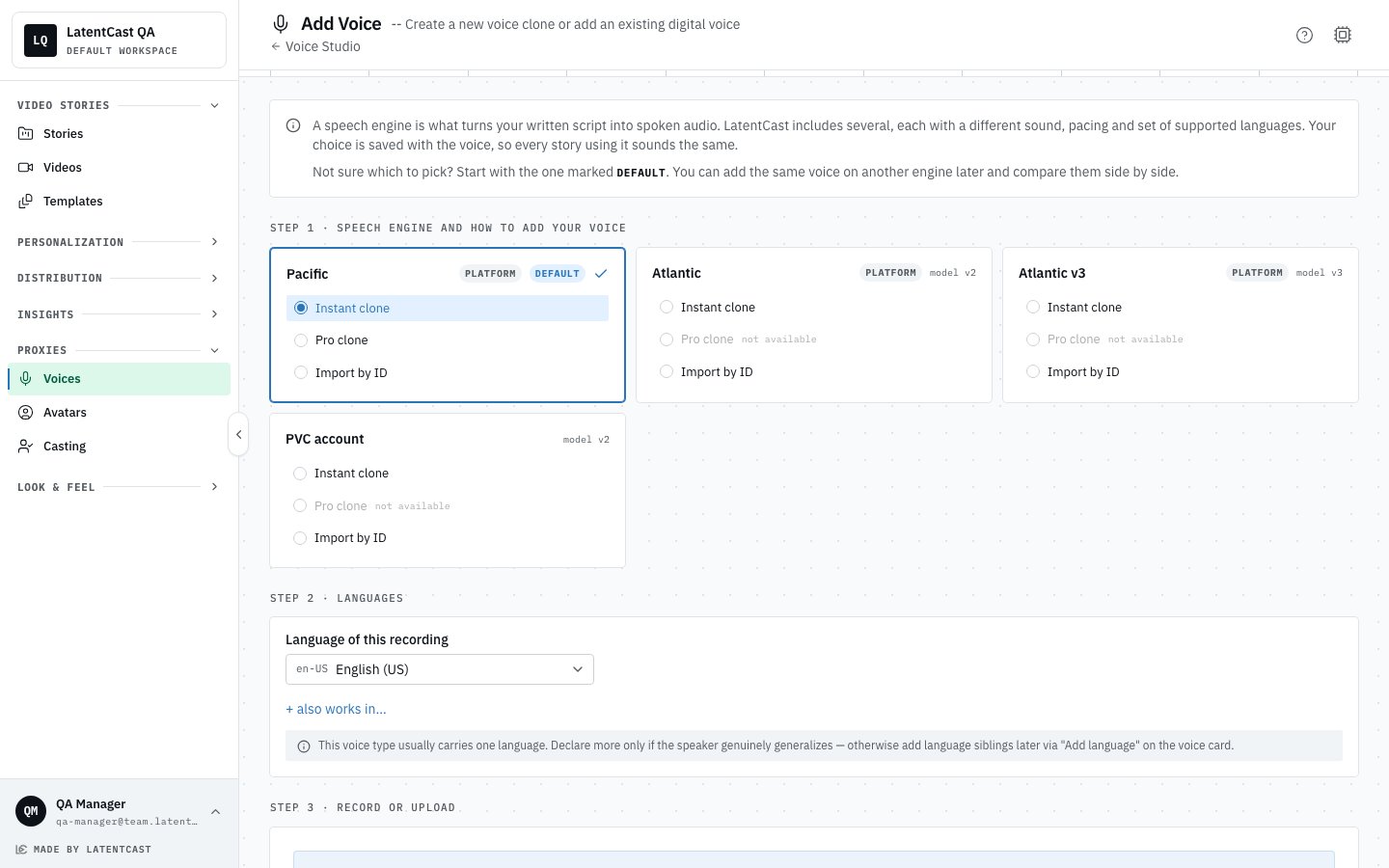
Task: Collapse the sidebar with the arrow handle
Action: (238, 435)
